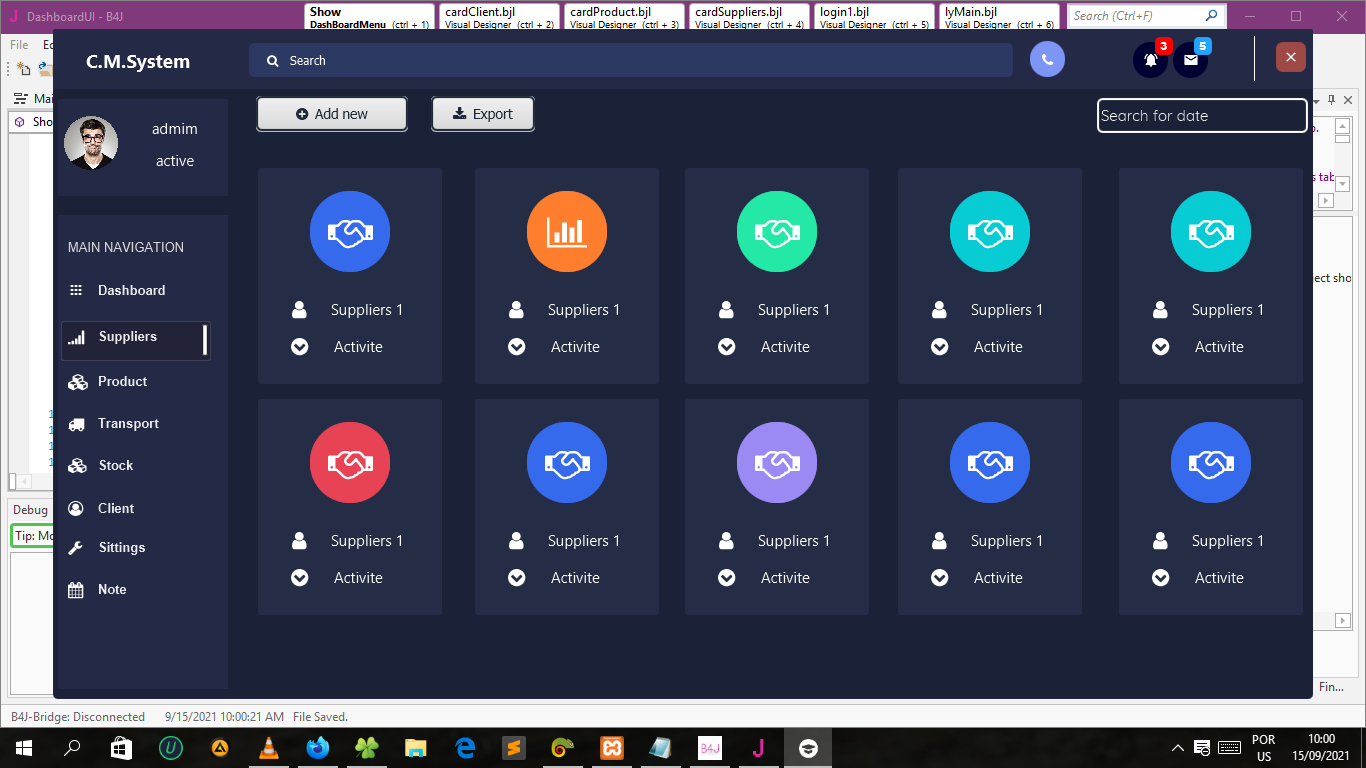The image size is (1366, 768).
Task: Click the Stock boxes icon in sidebar
Action: (x=77, y=465)
